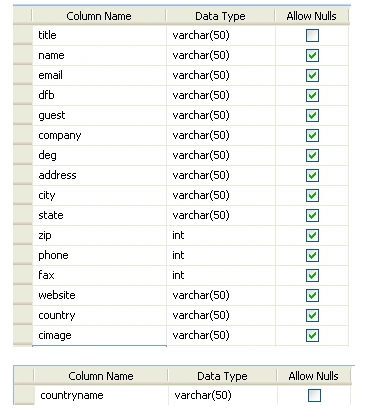Select the website column name cell

click(x=99, y=295)
